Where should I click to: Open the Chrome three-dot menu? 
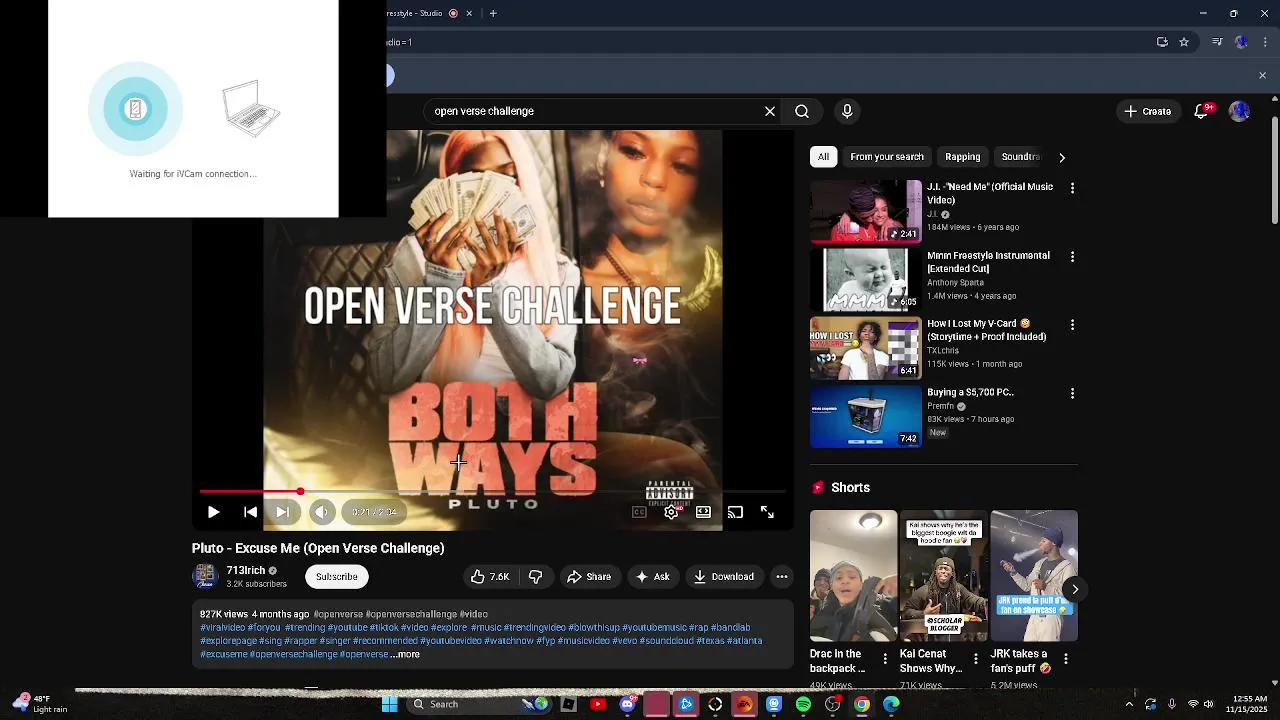coord(1265,42)
